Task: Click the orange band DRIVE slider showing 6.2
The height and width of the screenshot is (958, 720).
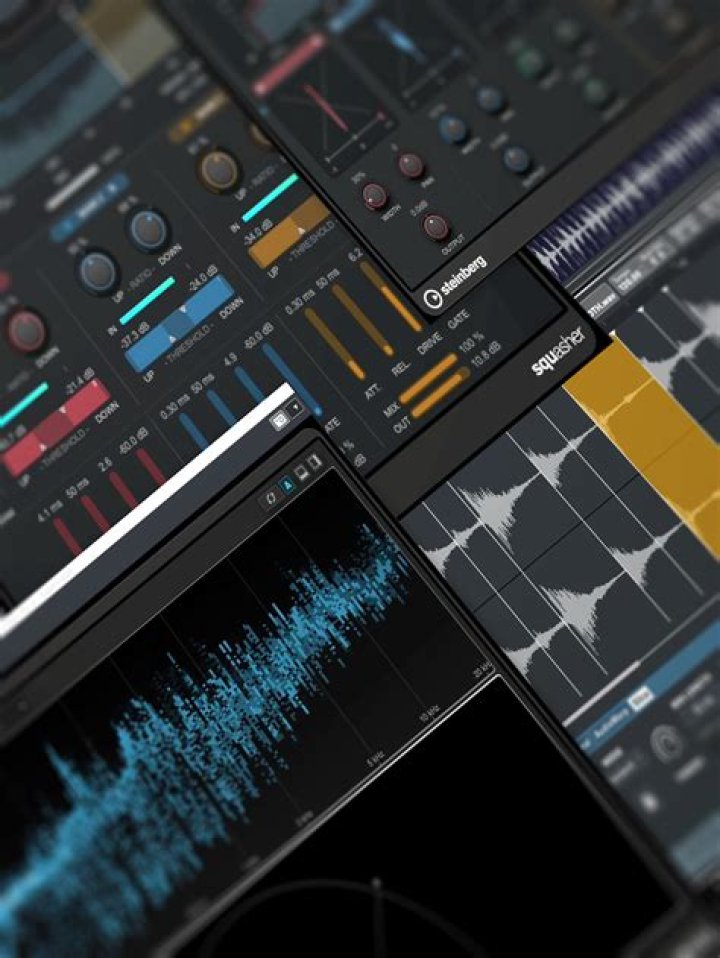Action: click(x=391, y=296)
